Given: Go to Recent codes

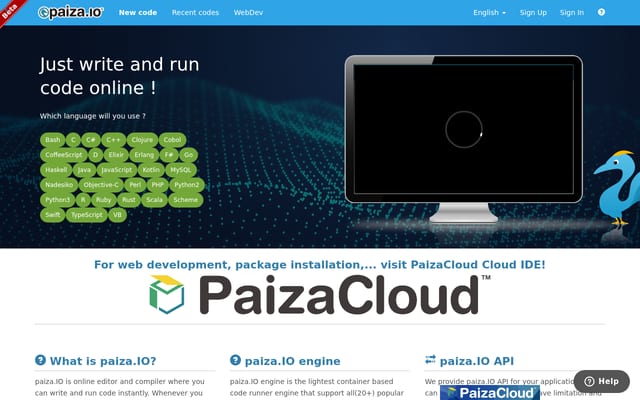Looking at the screenshot, I should point(195,12).
